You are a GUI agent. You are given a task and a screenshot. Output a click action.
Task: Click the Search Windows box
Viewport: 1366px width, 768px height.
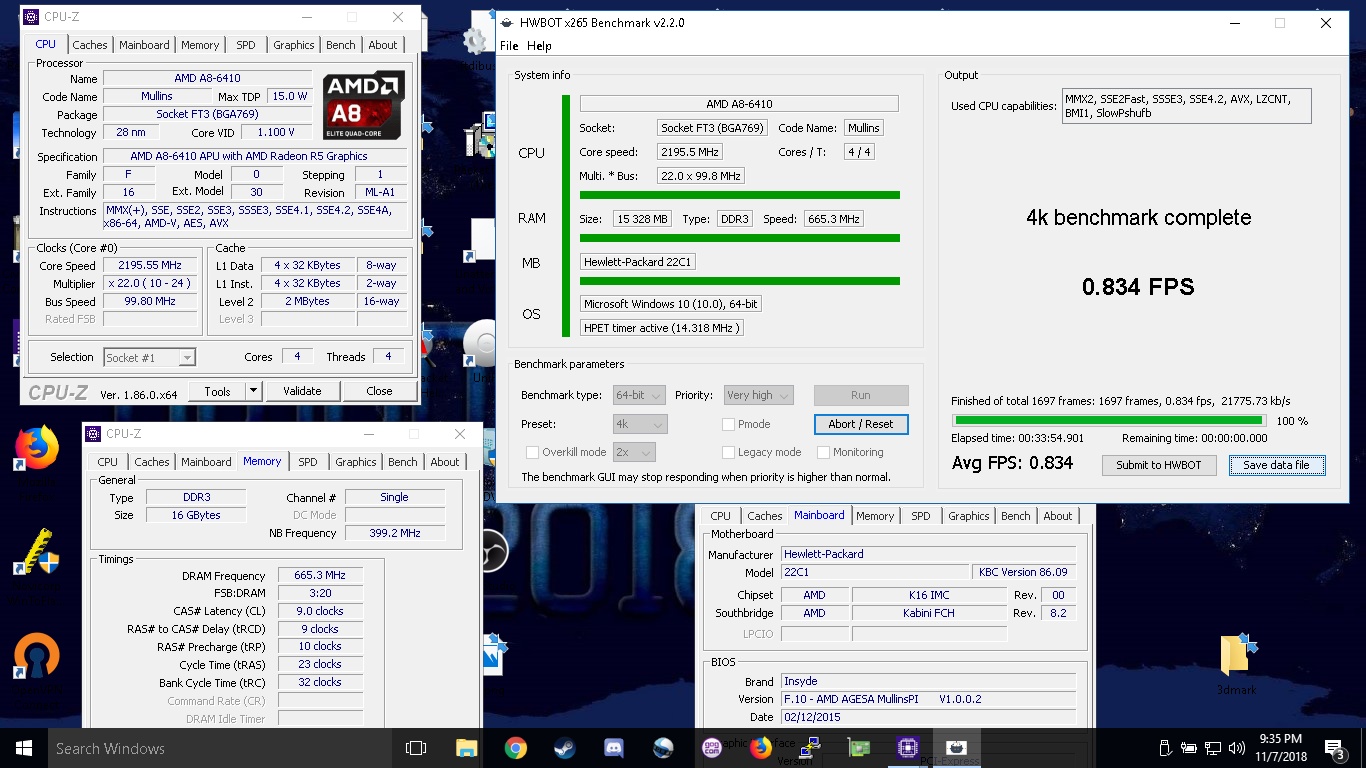pos(218,748)
